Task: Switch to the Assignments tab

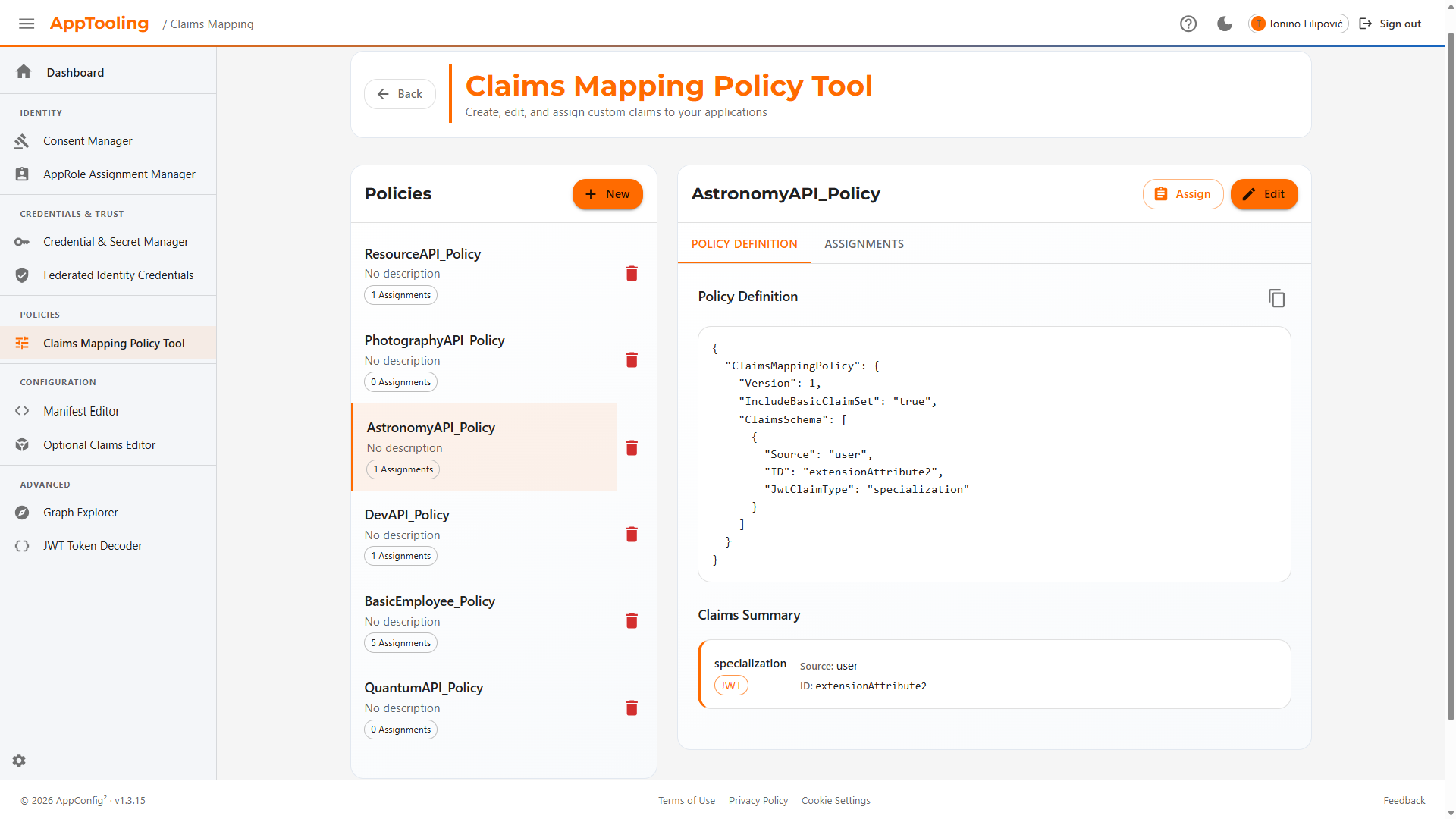Action: click(x=864, y=244)
